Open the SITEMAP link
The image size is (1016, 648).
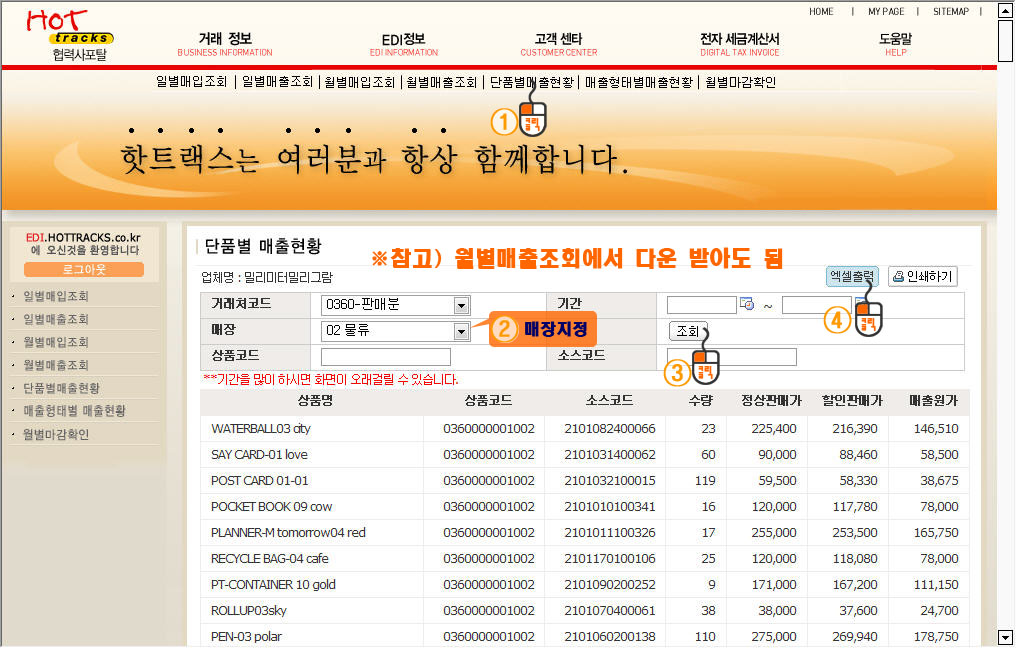coord(951,11)
